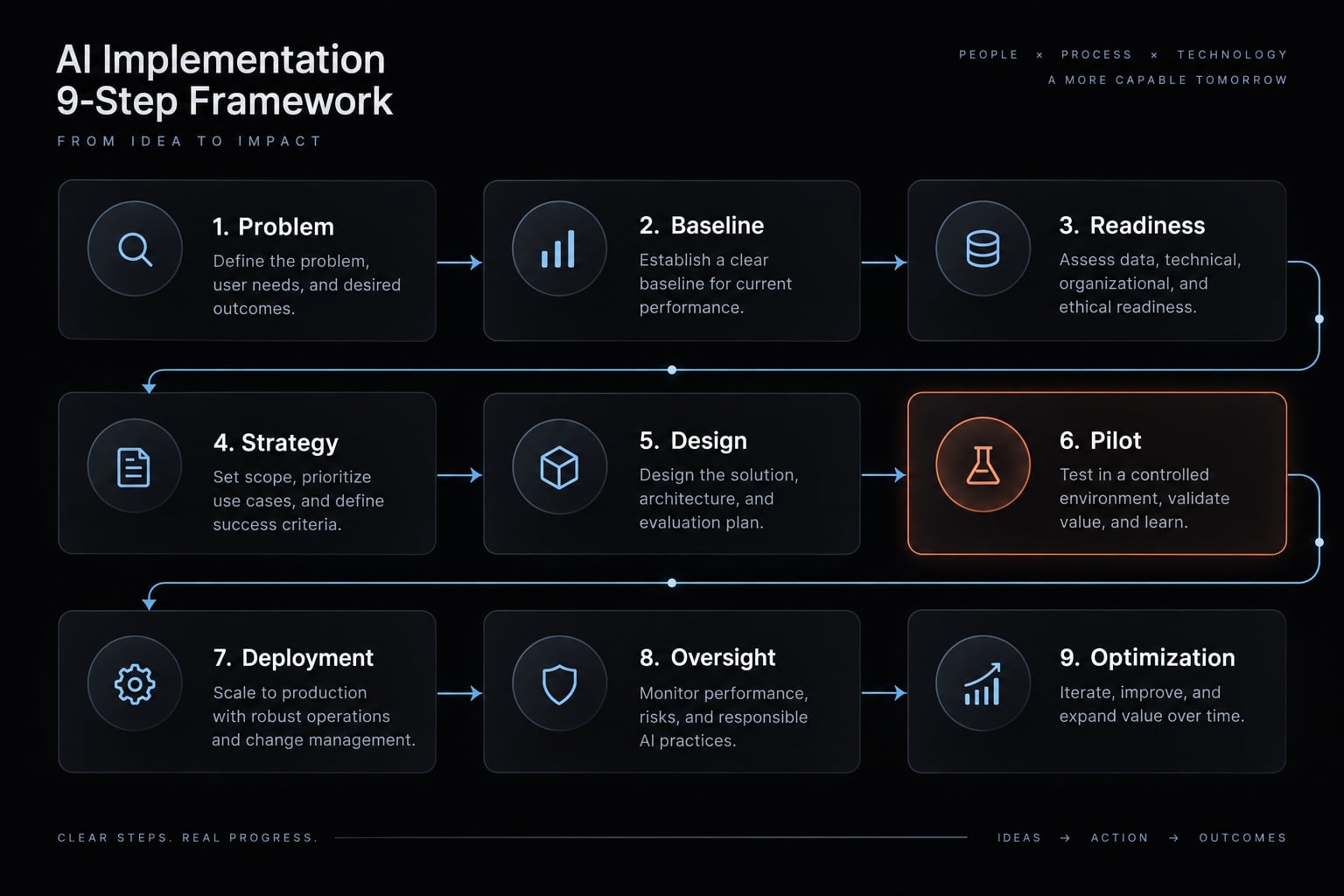Viewport: 1344px width, 896px height.
Task: Click "TECHNOLOGY" in the header tagline
Action: pyautogui.click(x=1232, y=54)
